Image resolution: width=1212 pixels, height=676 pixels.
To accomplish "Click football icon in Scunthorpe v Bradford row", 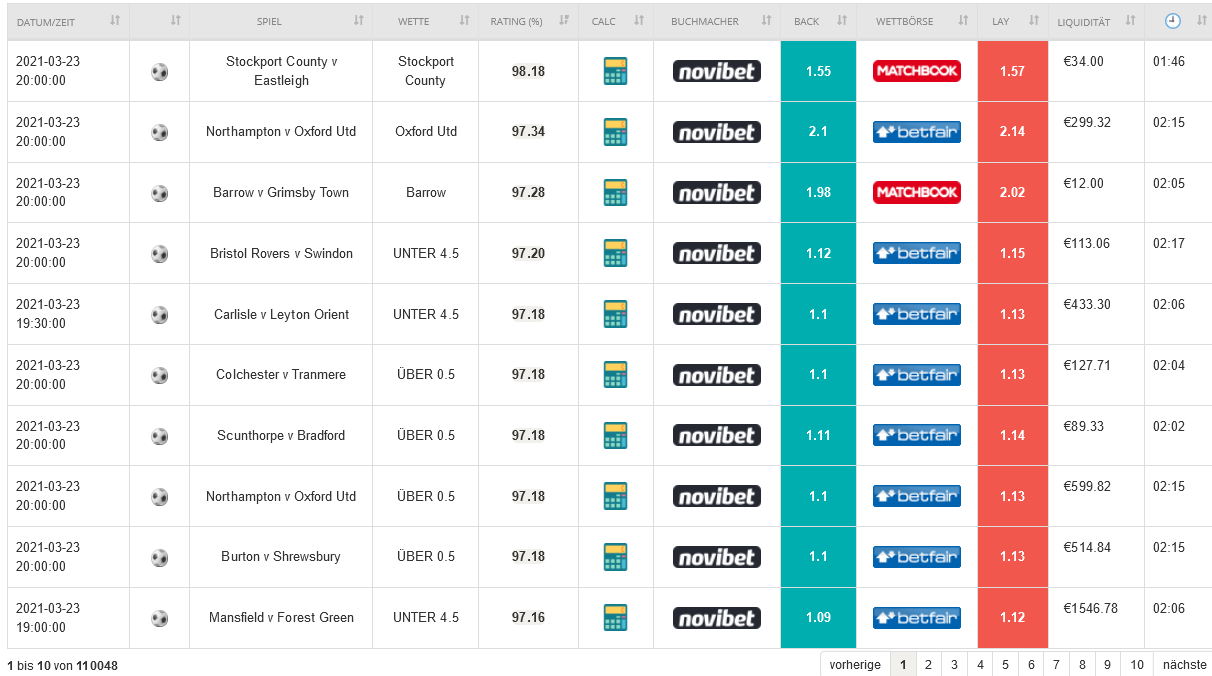I will tap(159, 436).
